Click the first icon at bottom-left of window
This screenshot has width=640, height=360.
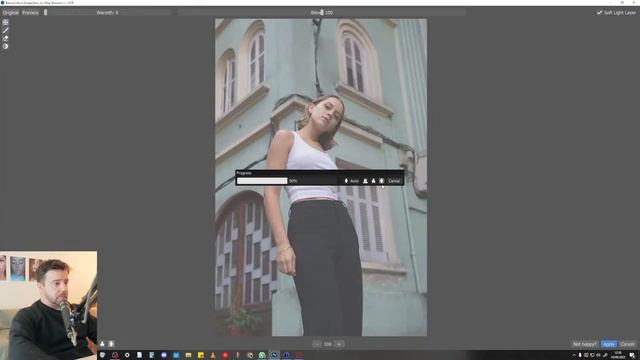[x=102, y=344]
